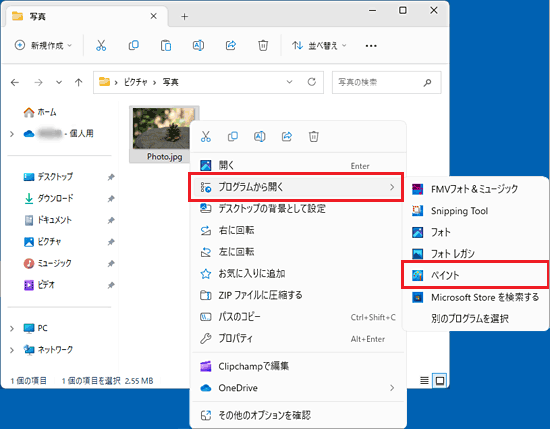
Task: Go up one folder level
Action: pyautogui.click(x=79, y=82)
